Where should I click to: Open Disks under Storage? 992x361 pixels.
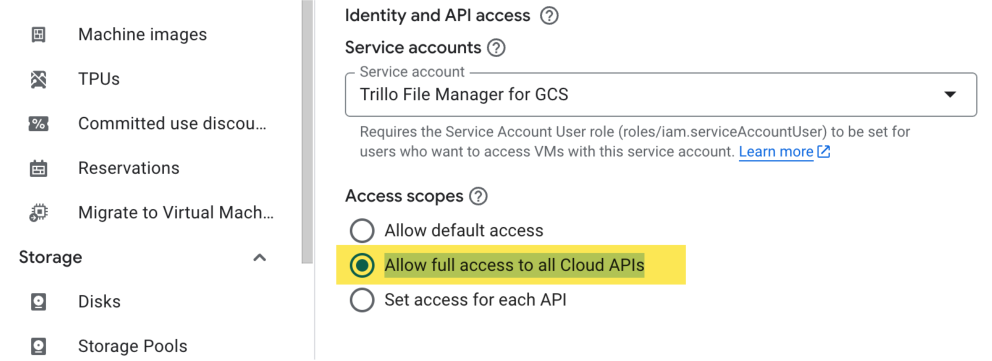coord(99,302)
